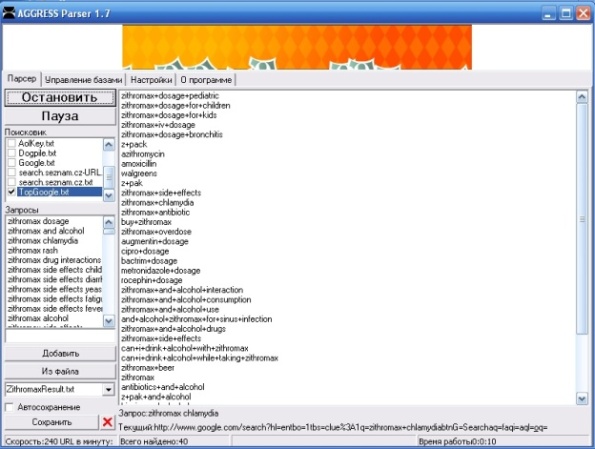Click result 'amoxicillin'
The image size is (595, 449).
tap(139, 164)
